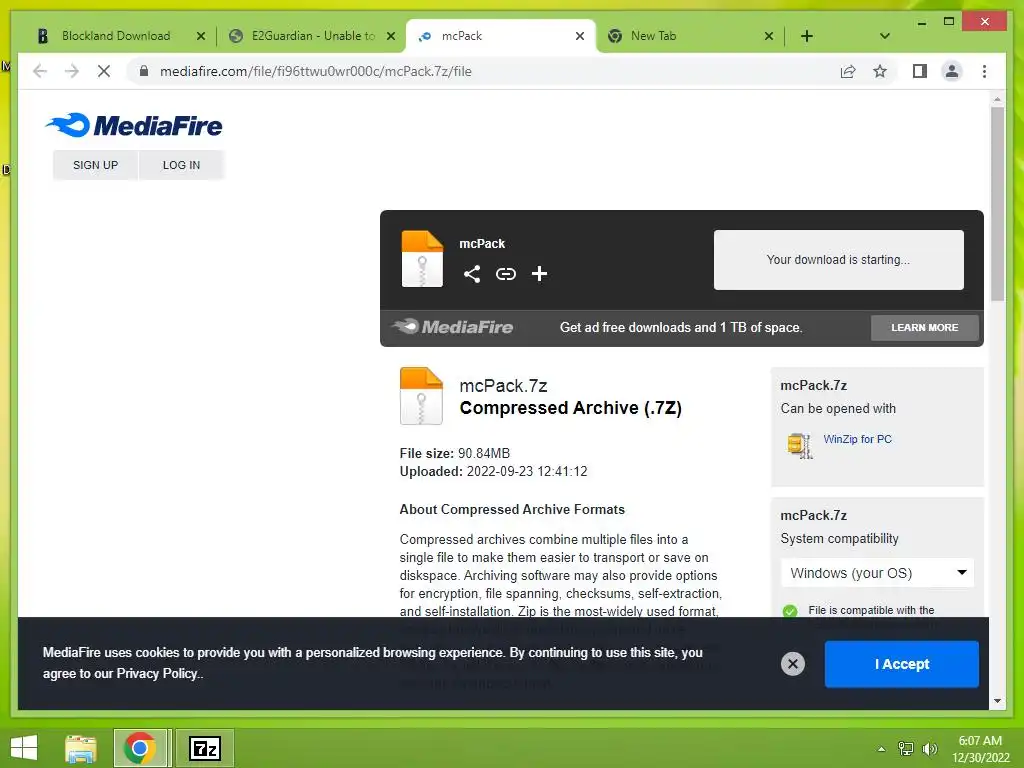
Task: Open the Chrome profile avatar menu
Action: tap(952, 71)
